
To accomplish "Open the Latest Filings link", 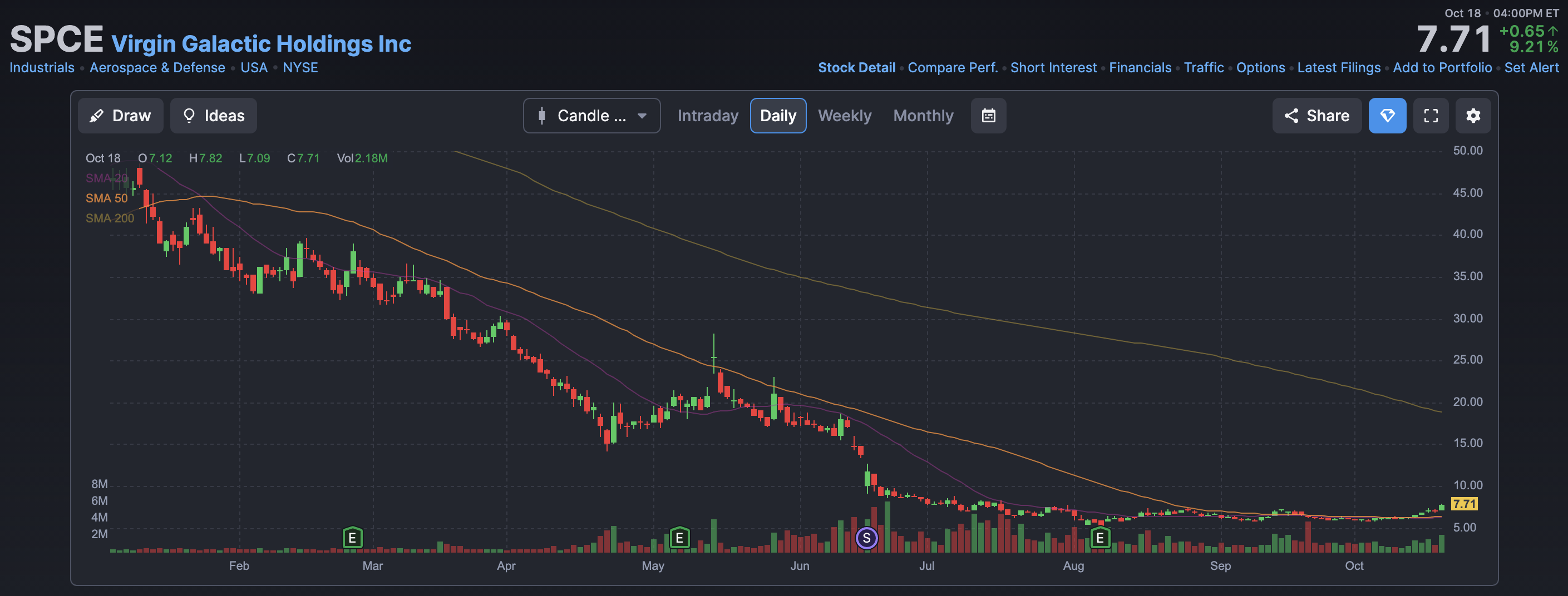I will pyautogui.click(x=1339, y=67).
